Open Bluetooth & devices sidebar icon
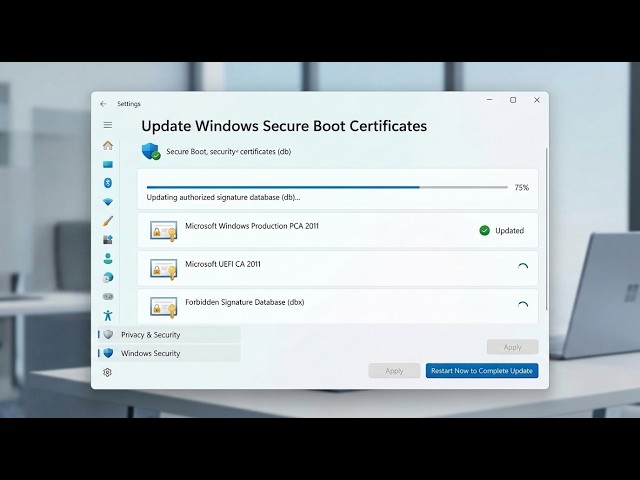 click(108, 183)
